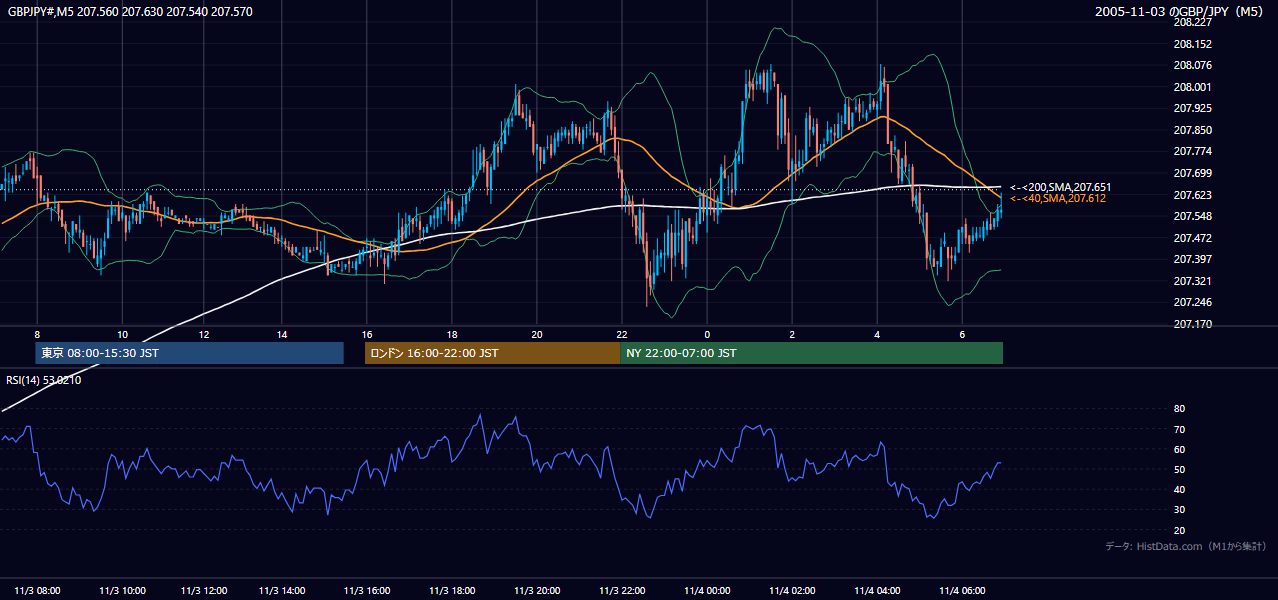Click the HistData.com data source credit
The image size is (1278, 600).
click(x=1185, y=546)
